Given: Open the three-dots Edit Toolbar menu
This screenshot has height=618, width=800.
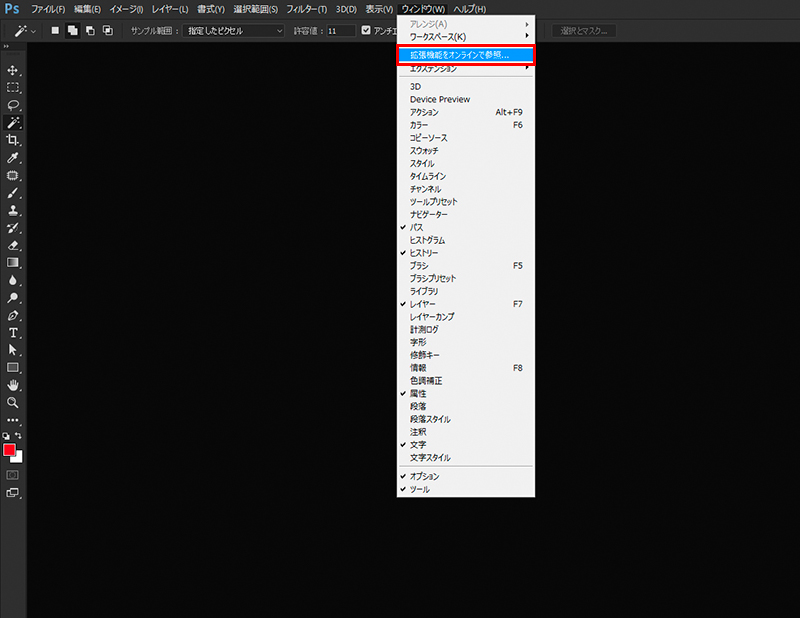Looking at the screenshot, I should tap(13, 420).
